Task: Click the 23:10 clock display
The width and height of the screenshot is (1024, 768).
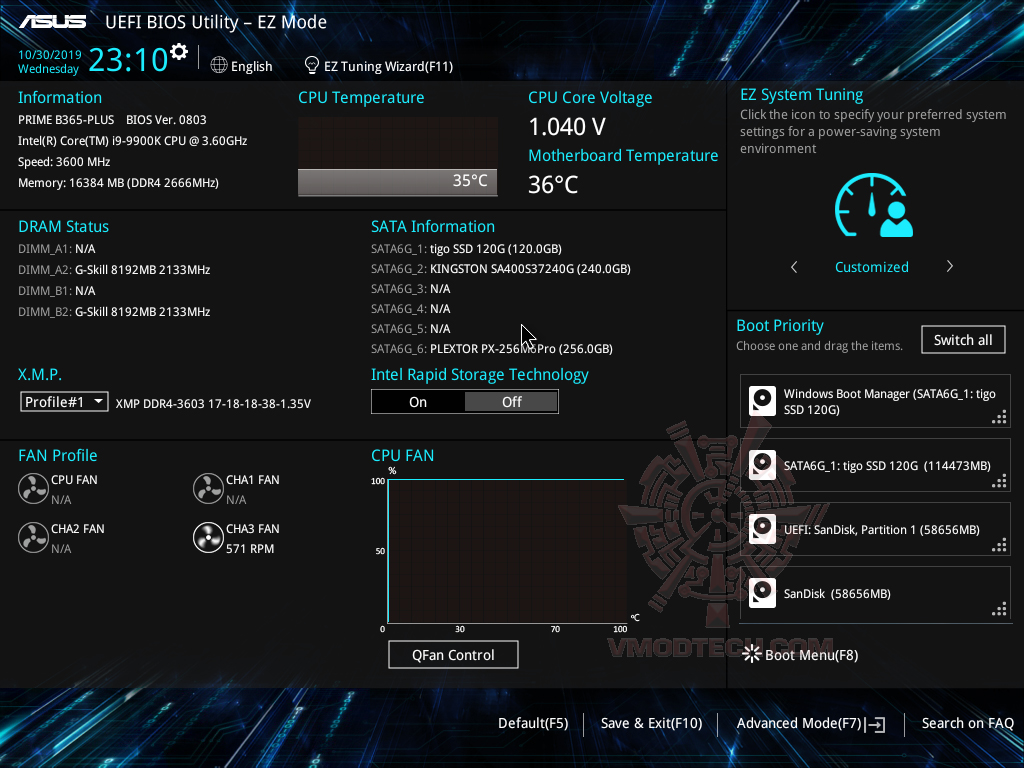Action: (x=128, y=59)
